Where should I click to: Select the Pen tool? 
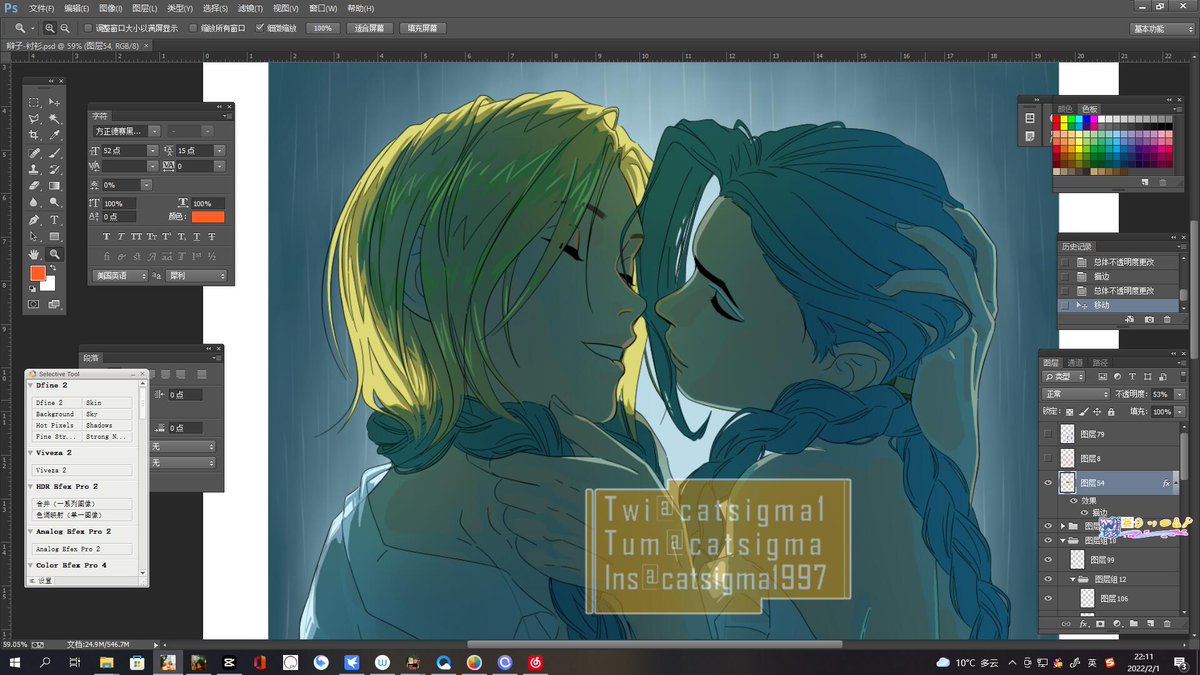34,220
